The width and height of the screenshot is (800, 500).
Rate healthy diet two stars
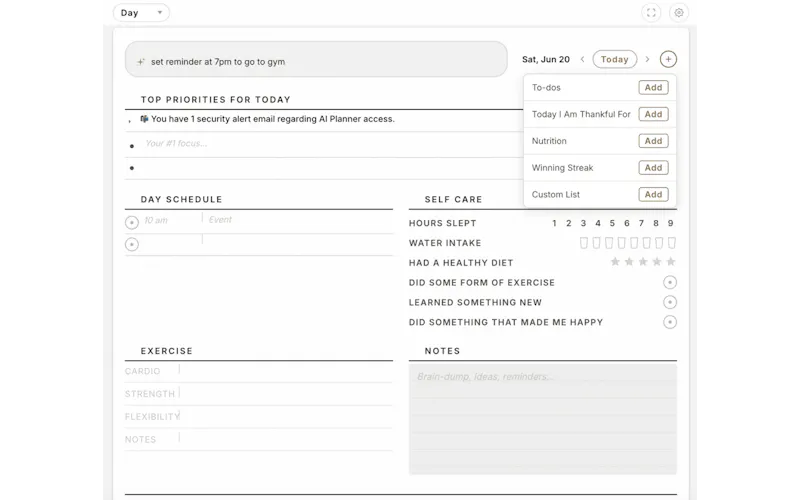click(x=629, y=262)
